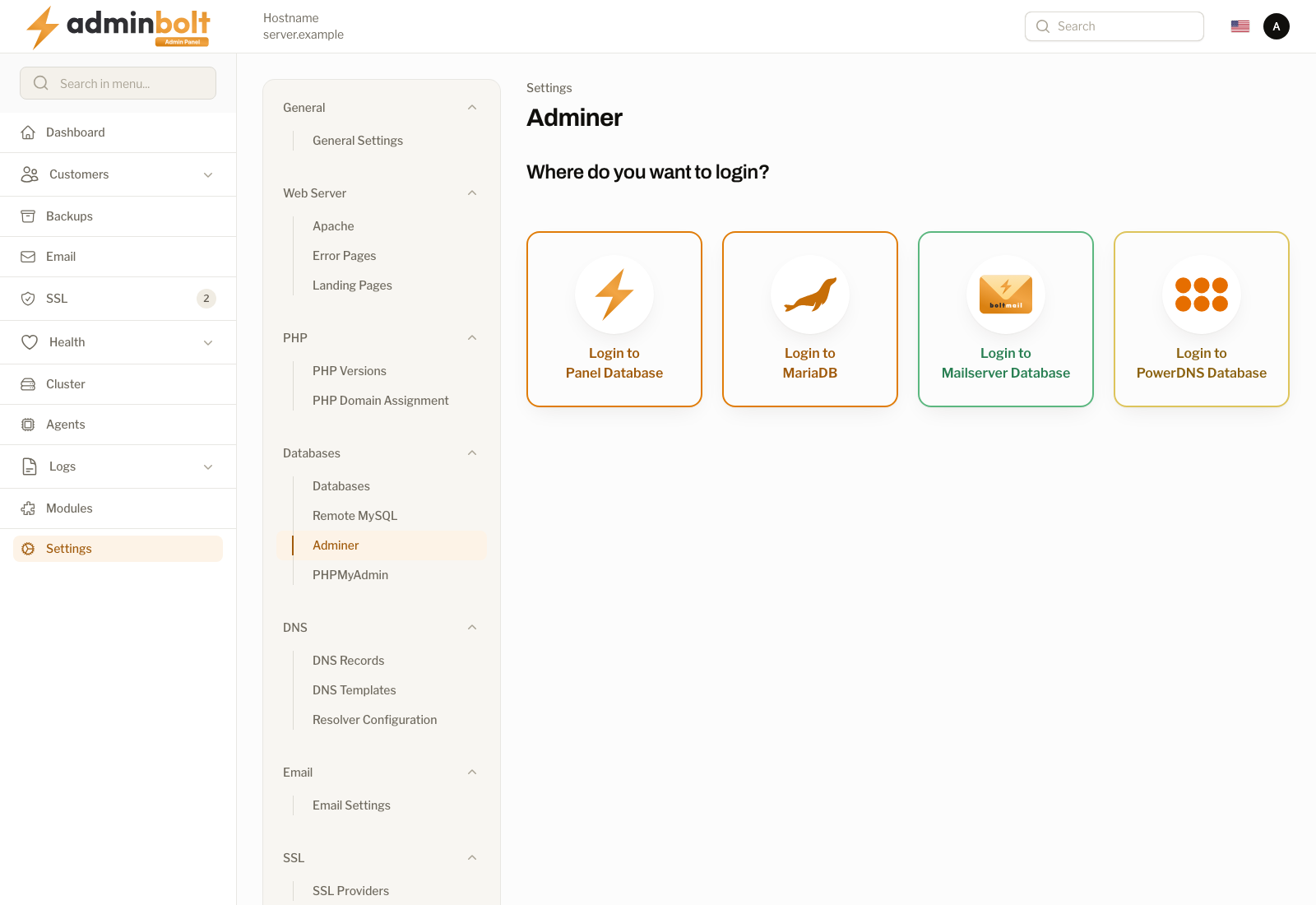Viewport: 1316px width, 905px height.
Task: Click the SSL badge showing 2
Action: (x=206, y=299)
